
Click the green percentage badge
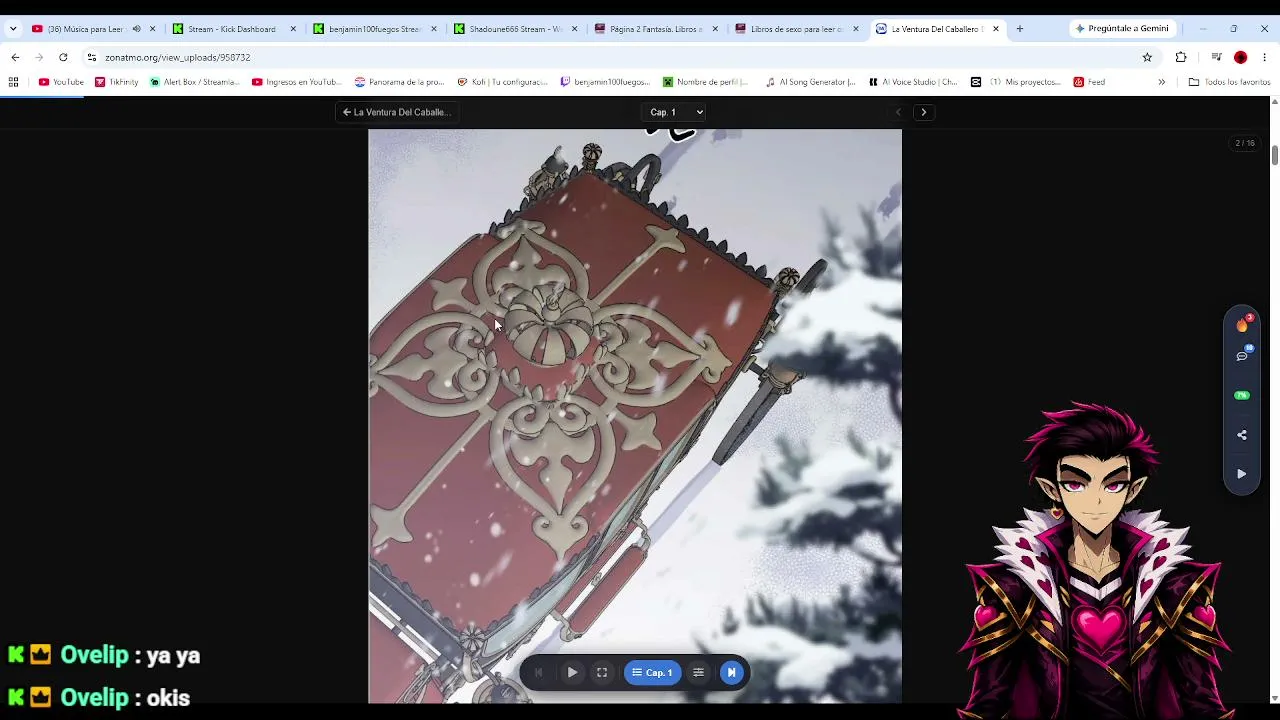[1242, 395]
